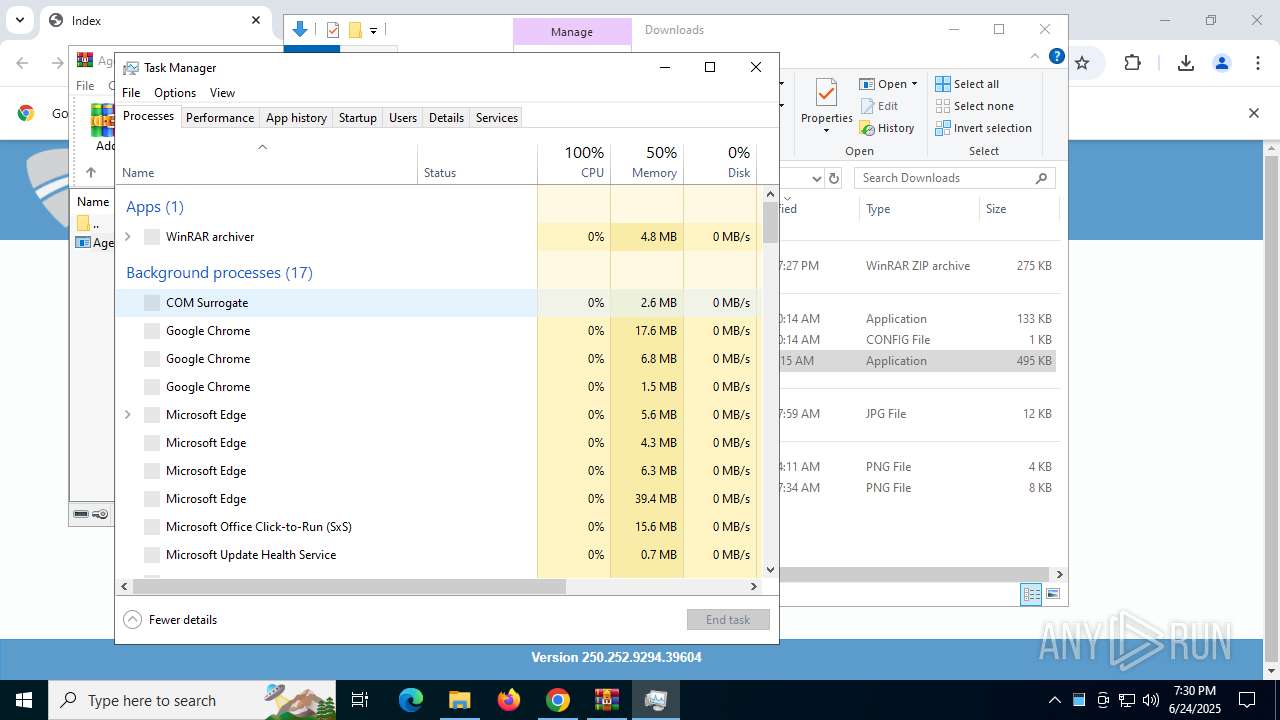The width and height of the screenshot is (1280, 720).
Task: Open Task Manager Options menu
Action: [x=175, y=93]
